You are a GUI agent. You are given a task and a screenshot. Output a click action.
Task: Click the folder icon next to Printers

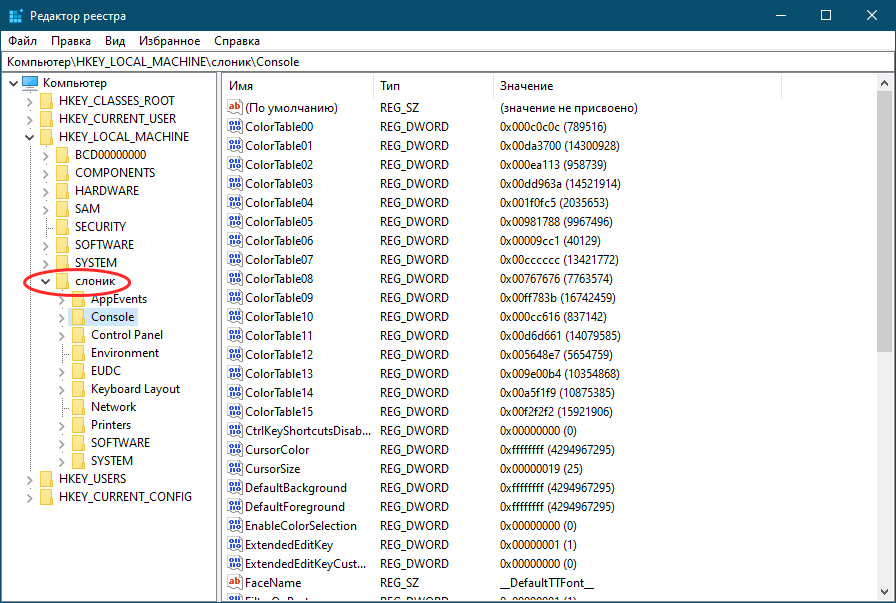(x=79, y=425)
